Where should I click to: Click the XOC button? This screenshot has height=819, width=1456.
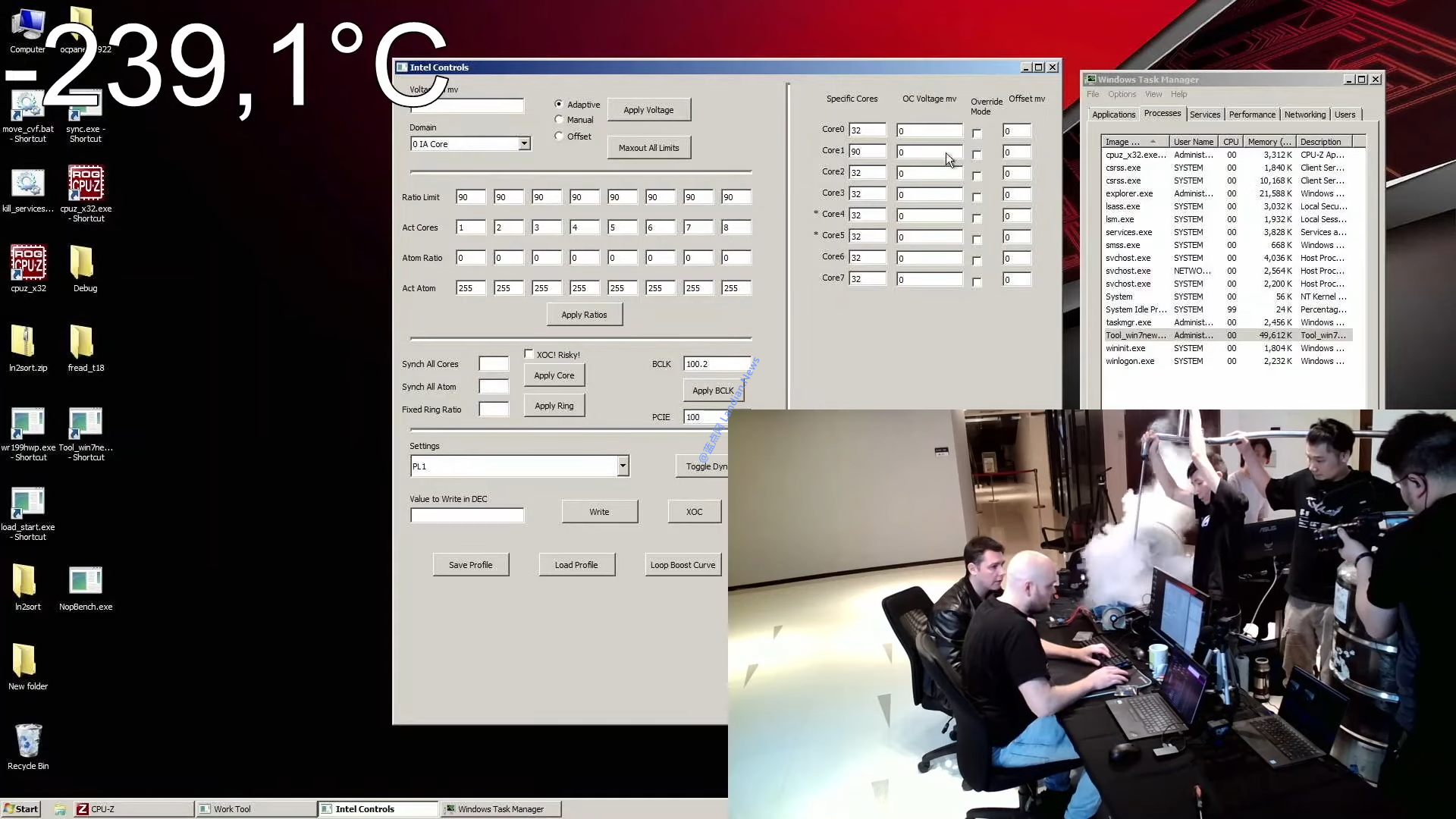[x=694, y=512]
